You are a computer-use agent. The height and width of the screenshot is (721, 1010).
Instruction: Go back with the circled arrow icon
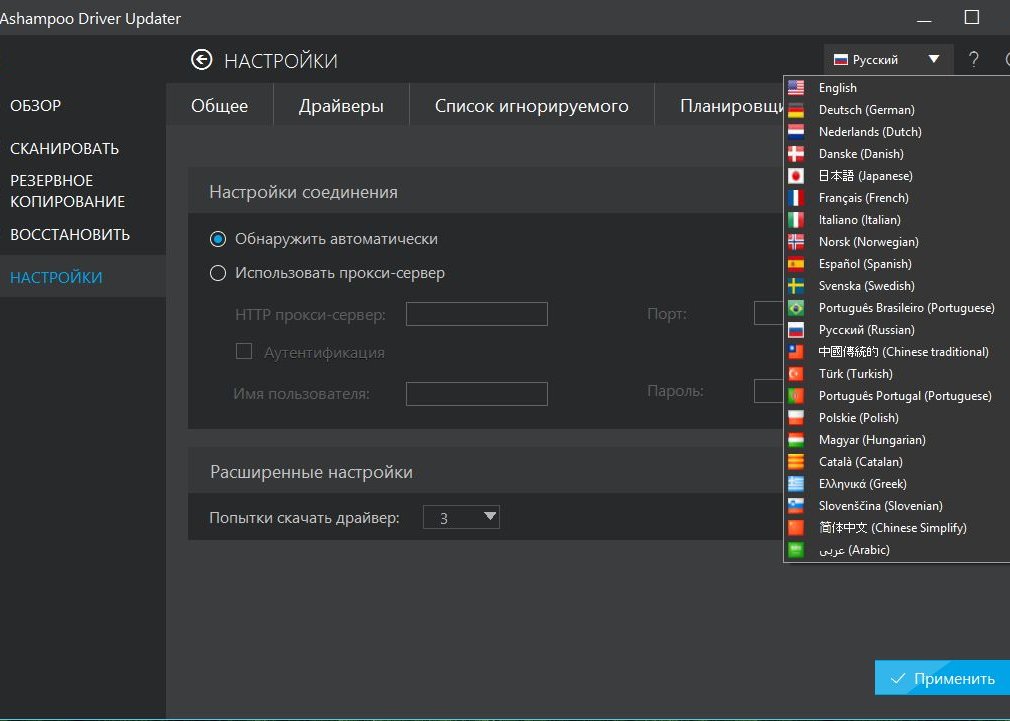pos(202,60)
